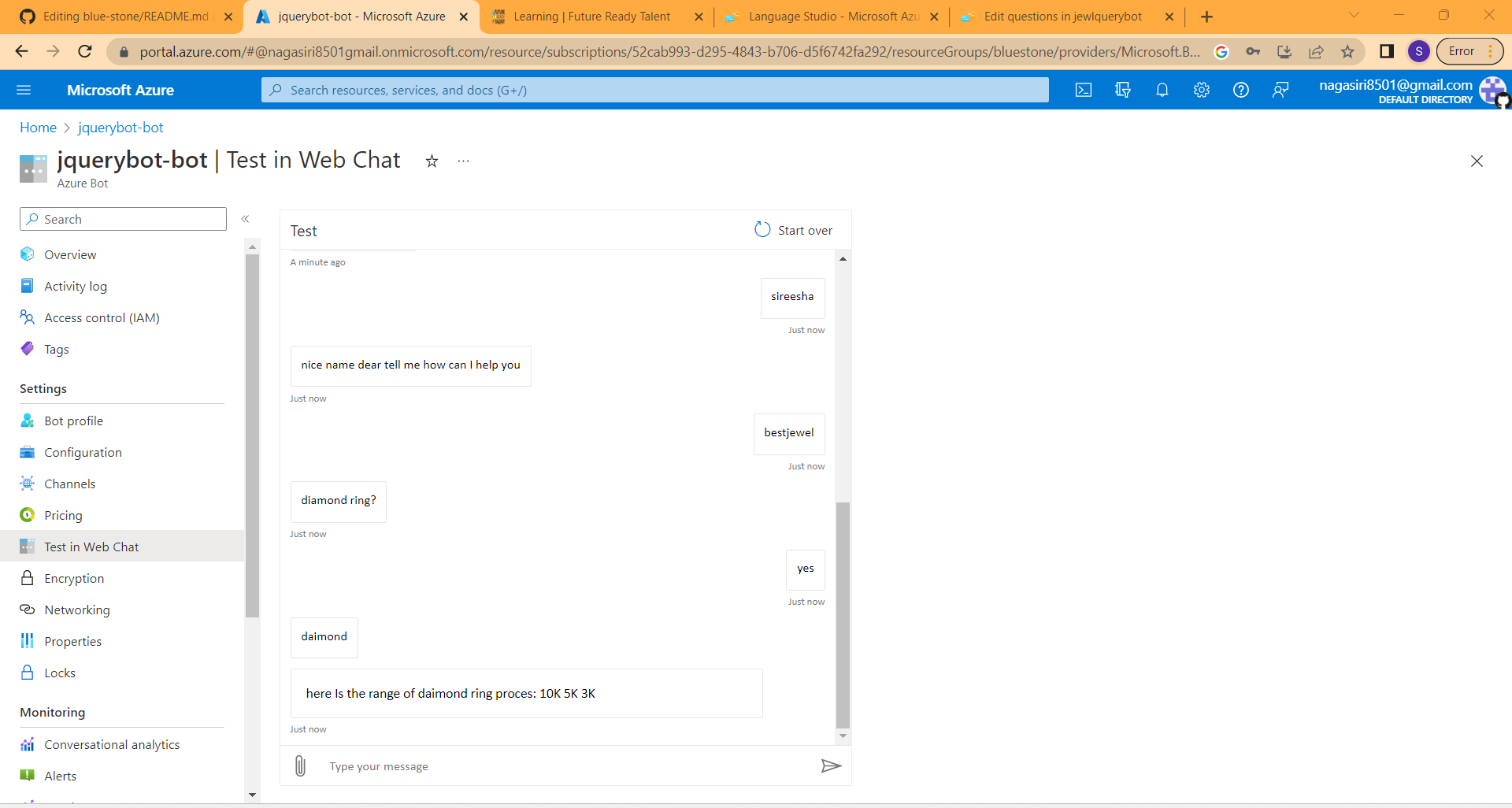Image resolution: width=1512 pixels, height=808 pixels.
Task: Focus the Azure search resources box
Action: 654,90
